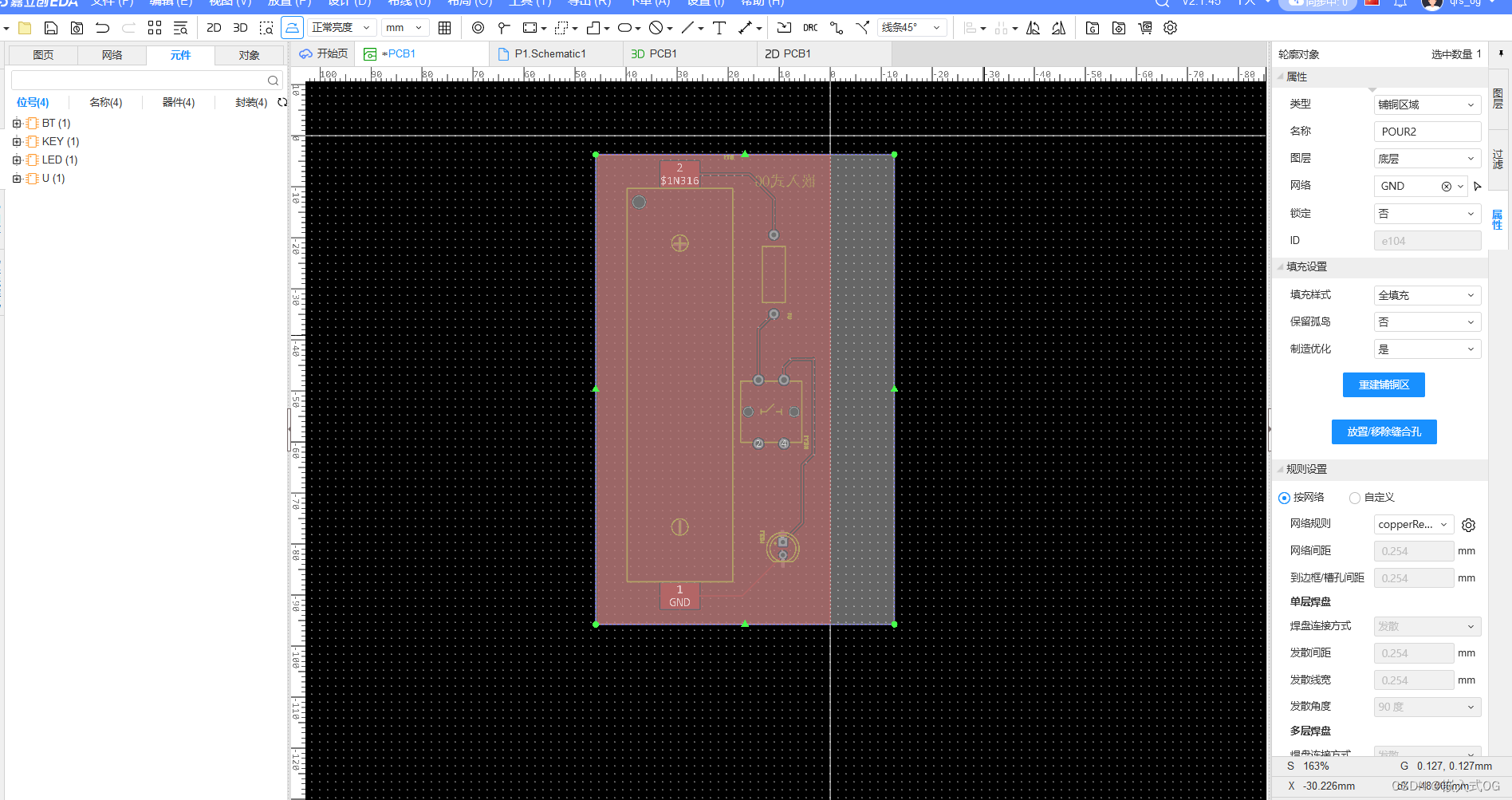Select the Text tool
The width and height of the screenshot is (1512, 800).
click(x=719, y=28)
